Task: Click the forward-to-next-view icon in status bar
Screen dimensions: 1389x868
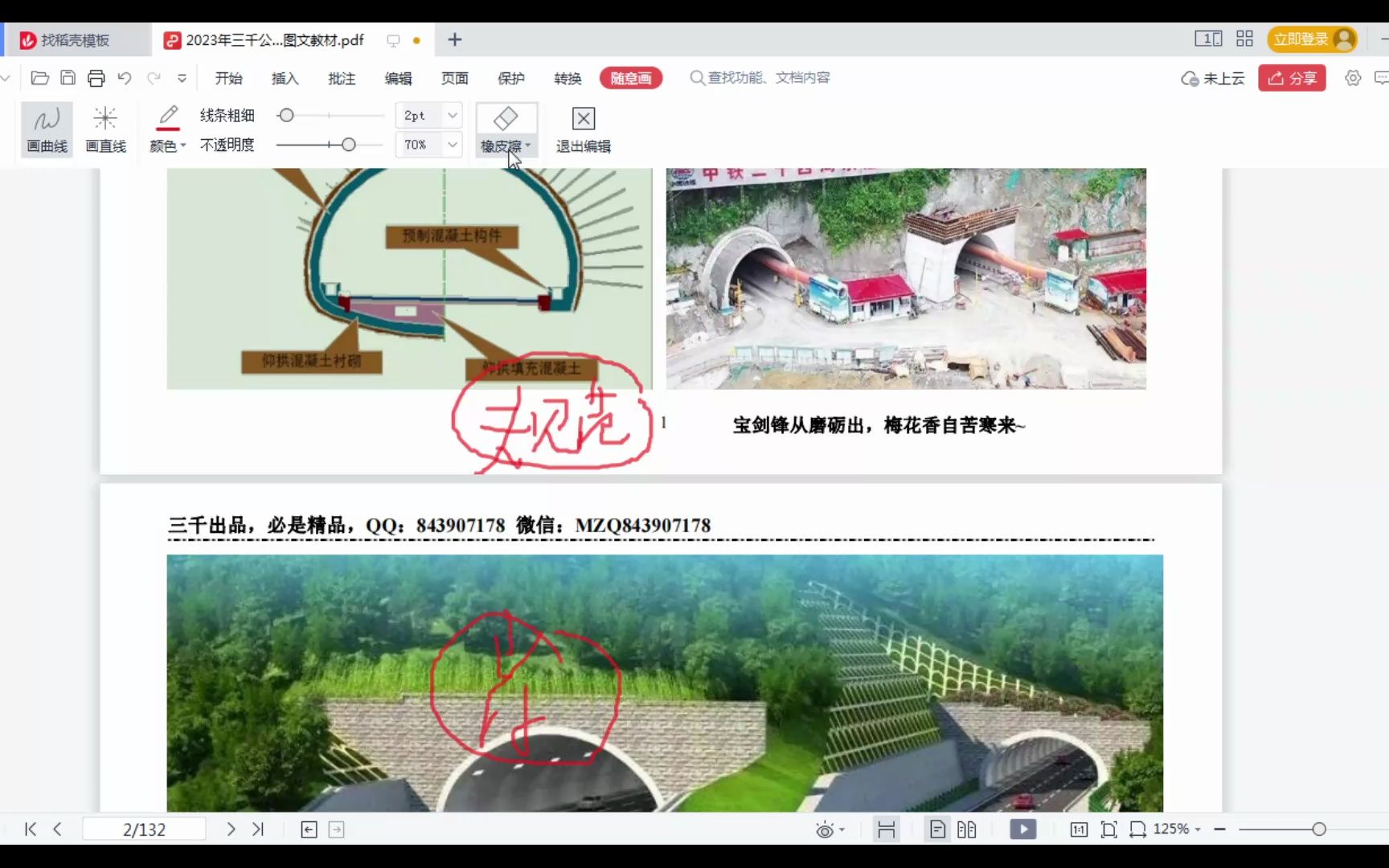Action: pos(337,829)
